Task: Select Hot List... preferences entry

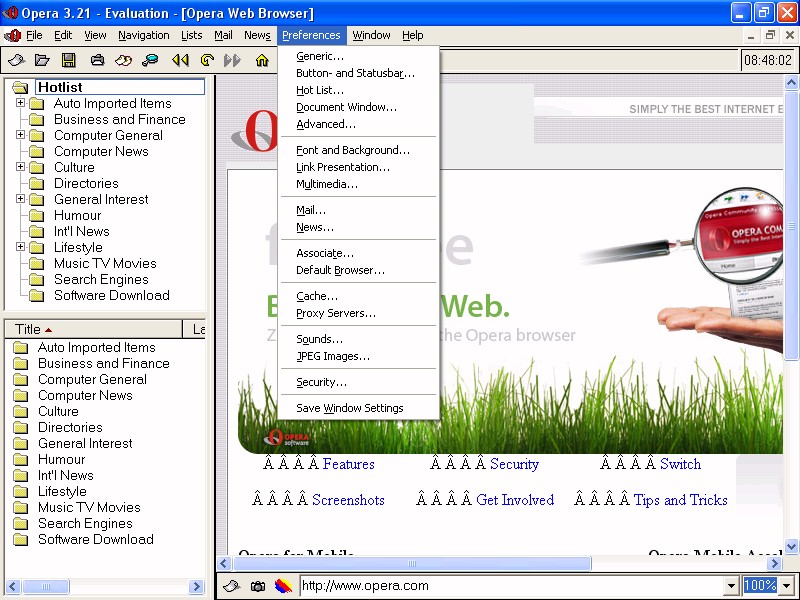Action: 359,90
